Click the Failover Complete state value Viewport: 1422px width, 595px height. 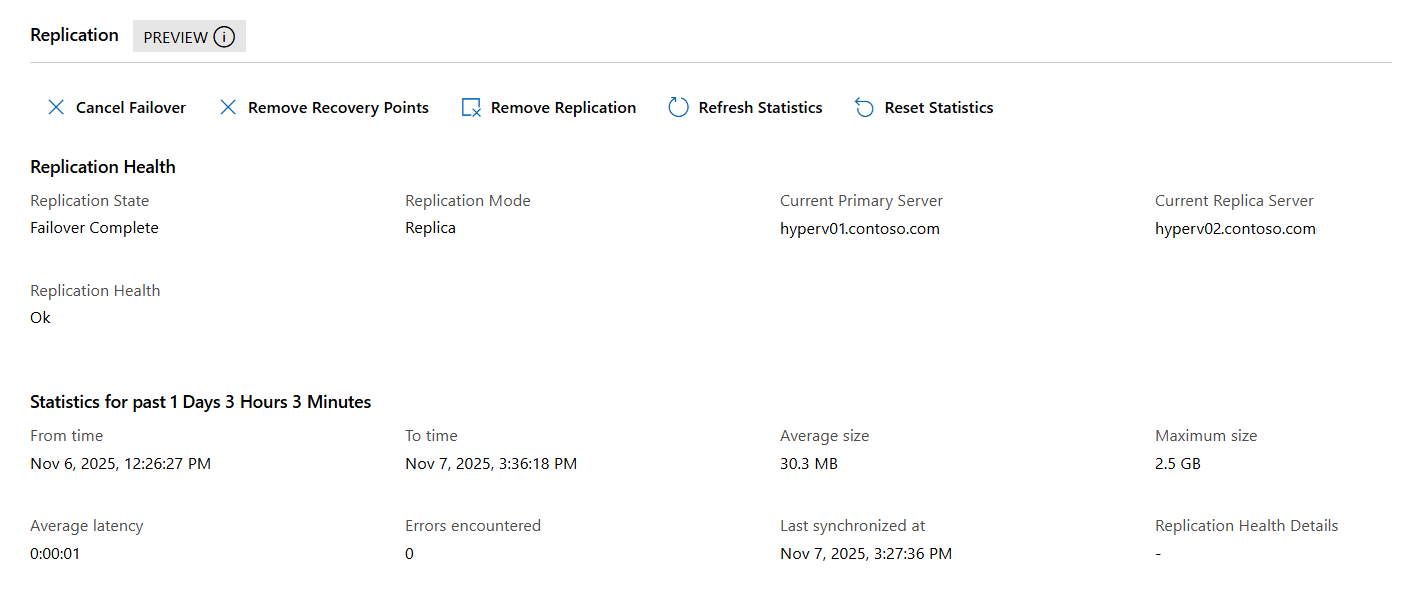pyautogui.click(x=94, y=228)
